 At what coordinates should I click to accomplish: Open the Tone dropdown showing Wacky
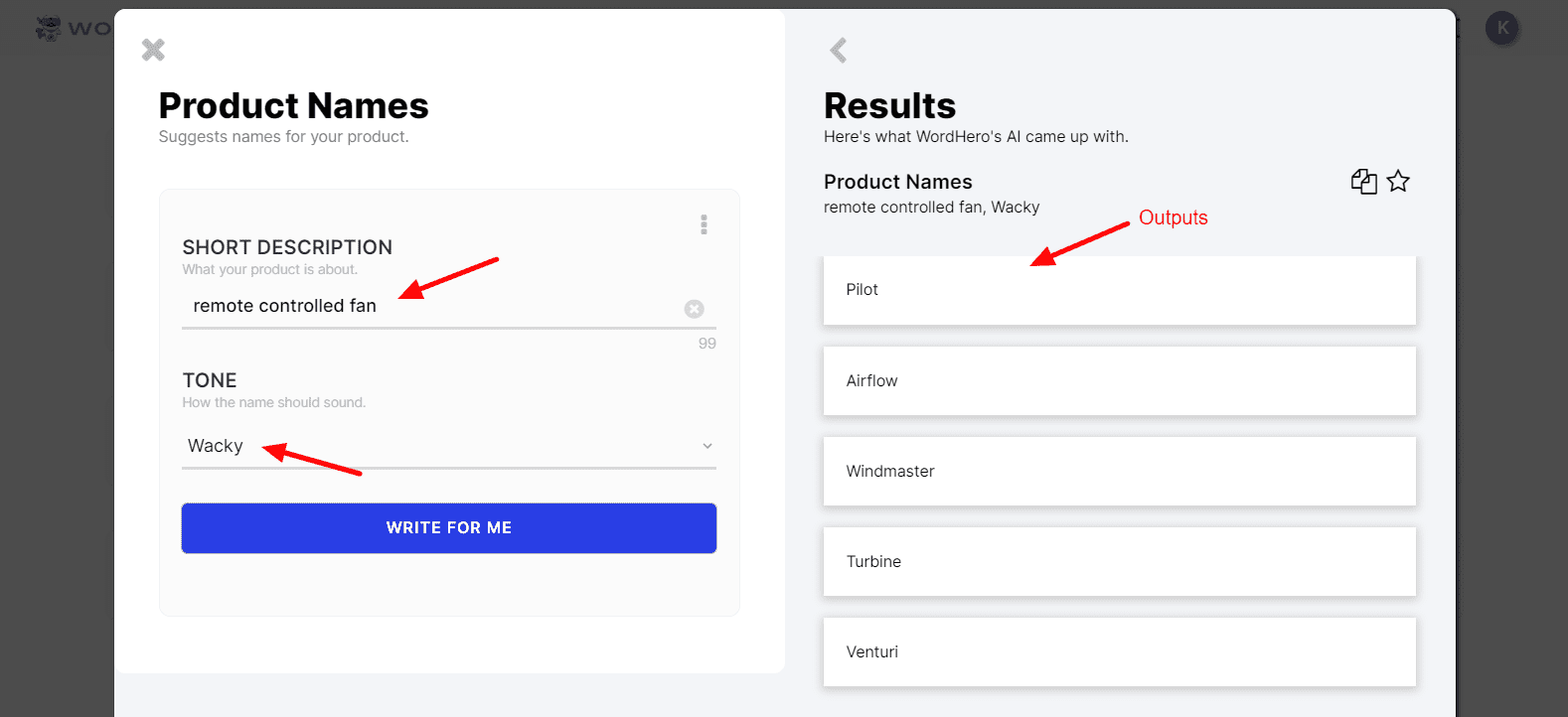(x=447, y=446)
